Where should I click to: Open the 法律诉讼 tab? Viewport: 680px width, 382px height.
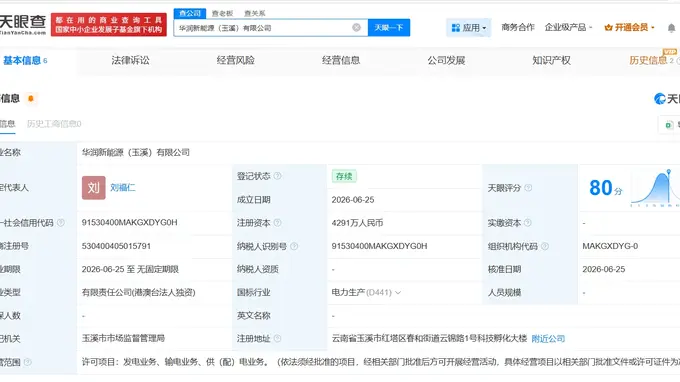[131, 60]
